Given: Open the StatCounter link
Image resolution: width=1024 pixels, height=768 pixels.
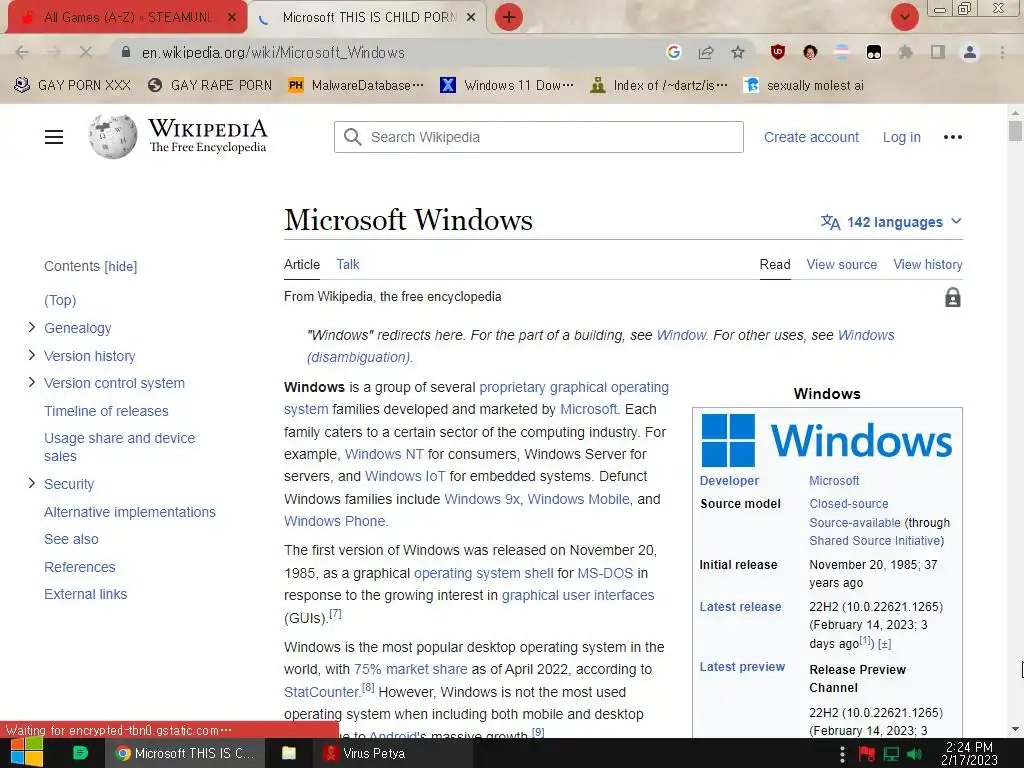Looking at the screenshot, I should [322, 692].
